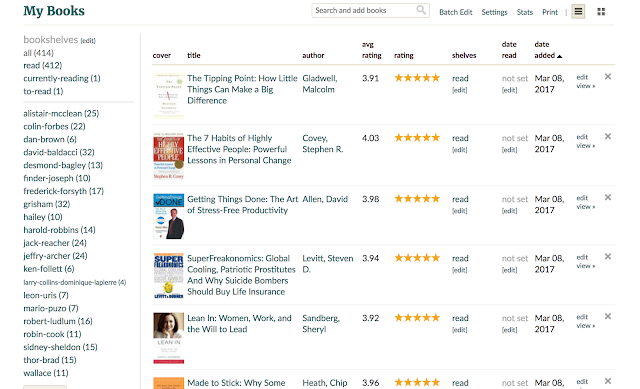Open the dan-brown (6) shelf
The image size is (640, 389).
50,139
